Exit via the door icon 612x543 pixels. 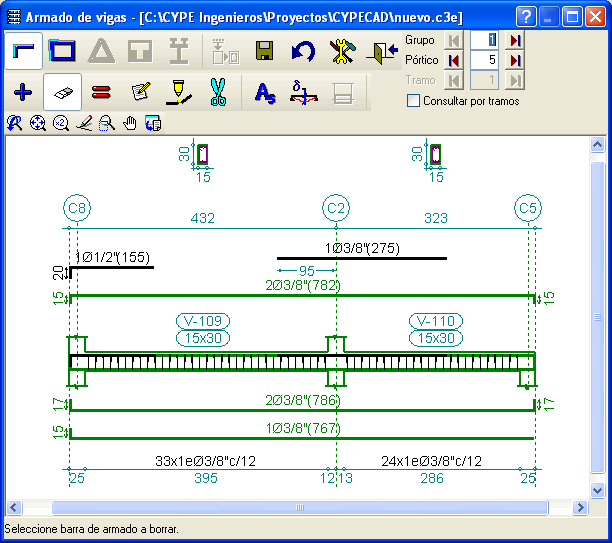382,51
